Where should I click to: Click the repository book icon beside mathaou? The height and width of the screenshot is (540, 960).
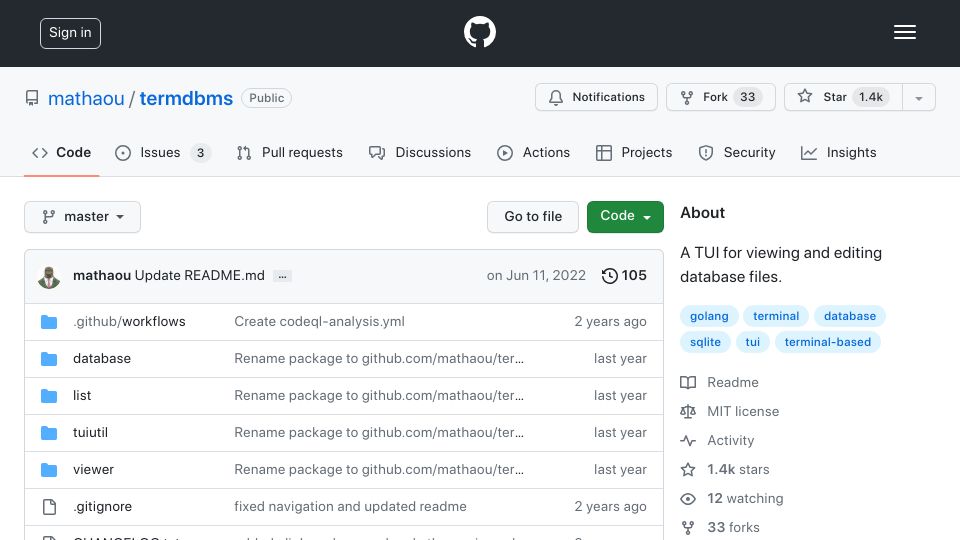(32, 98)
